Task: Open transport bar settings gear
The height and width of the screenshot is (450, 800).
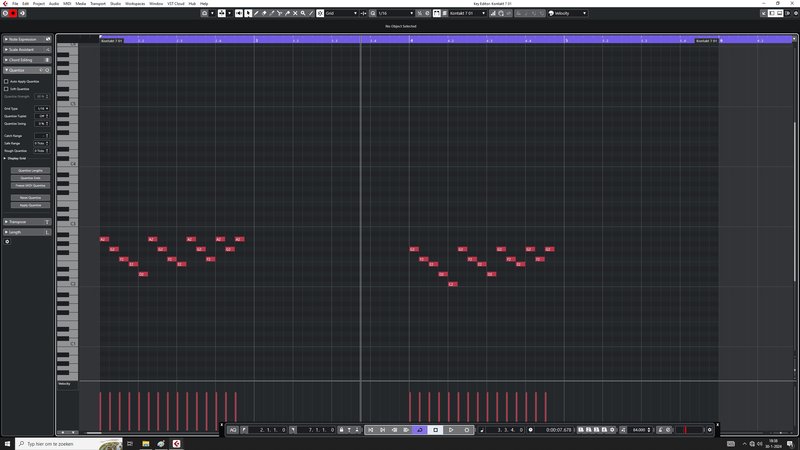Action: pyautogui.click(x=710, y=430)
